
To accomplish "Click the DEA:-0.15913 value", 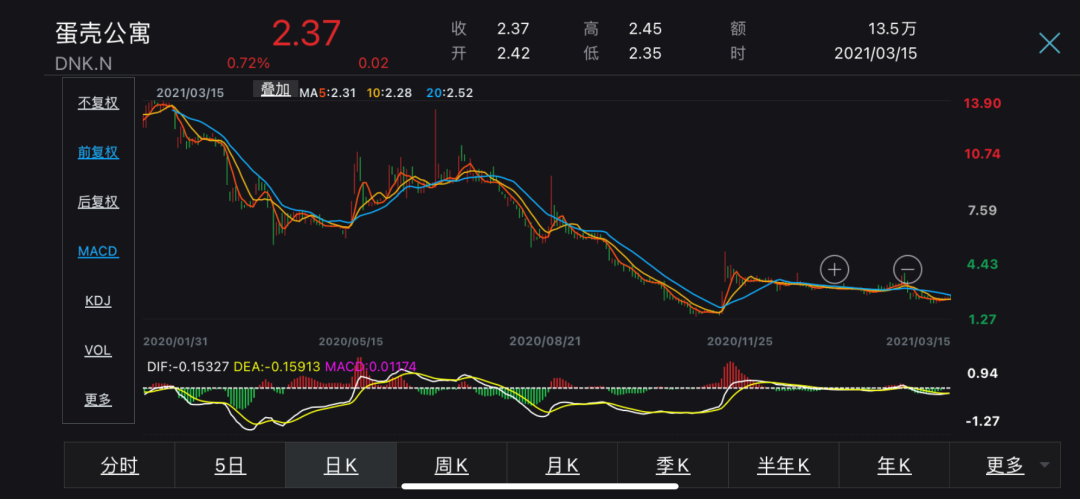I will click(278, 367).
